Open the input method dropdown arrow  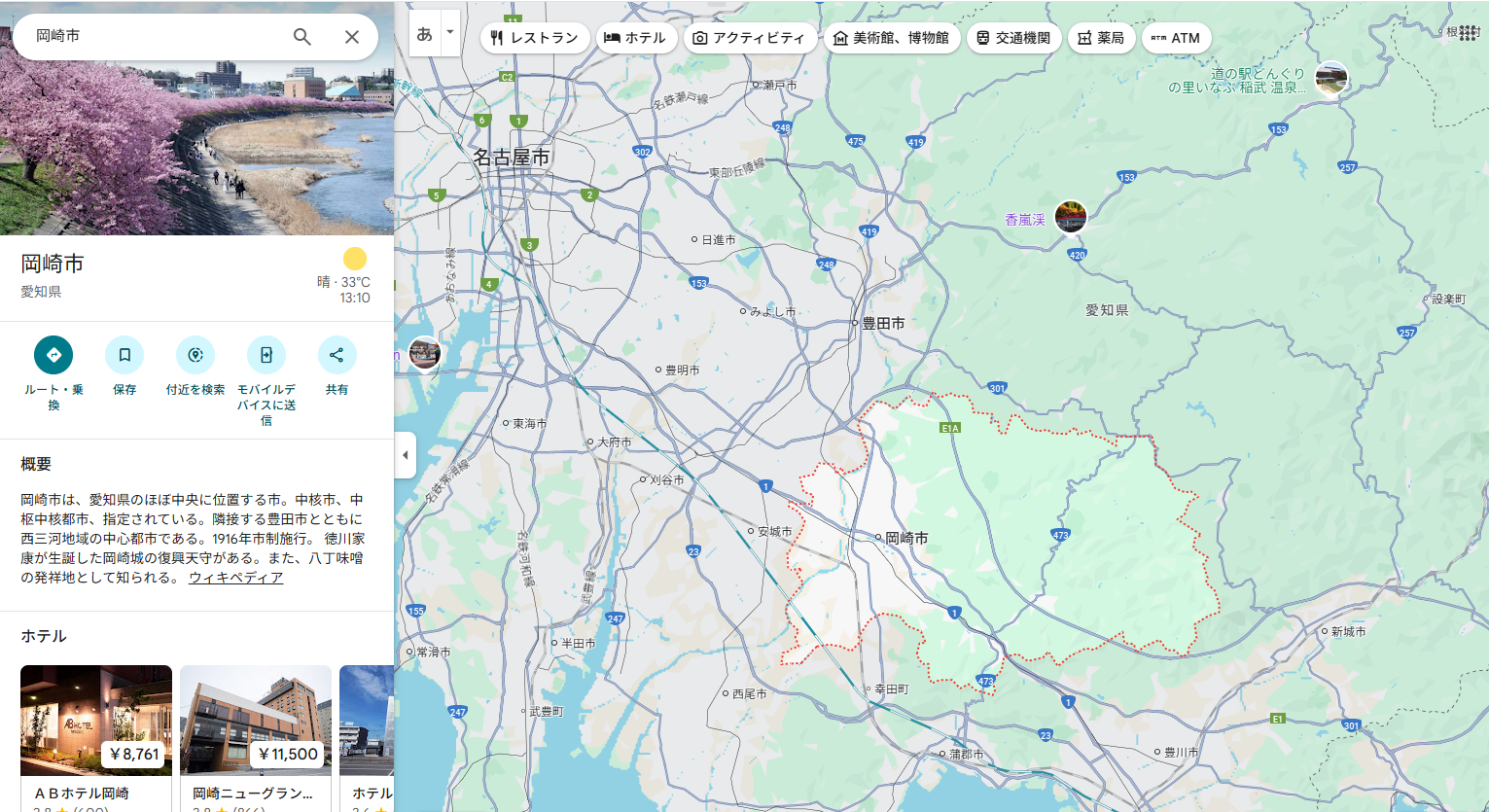[x=449, y=33]
